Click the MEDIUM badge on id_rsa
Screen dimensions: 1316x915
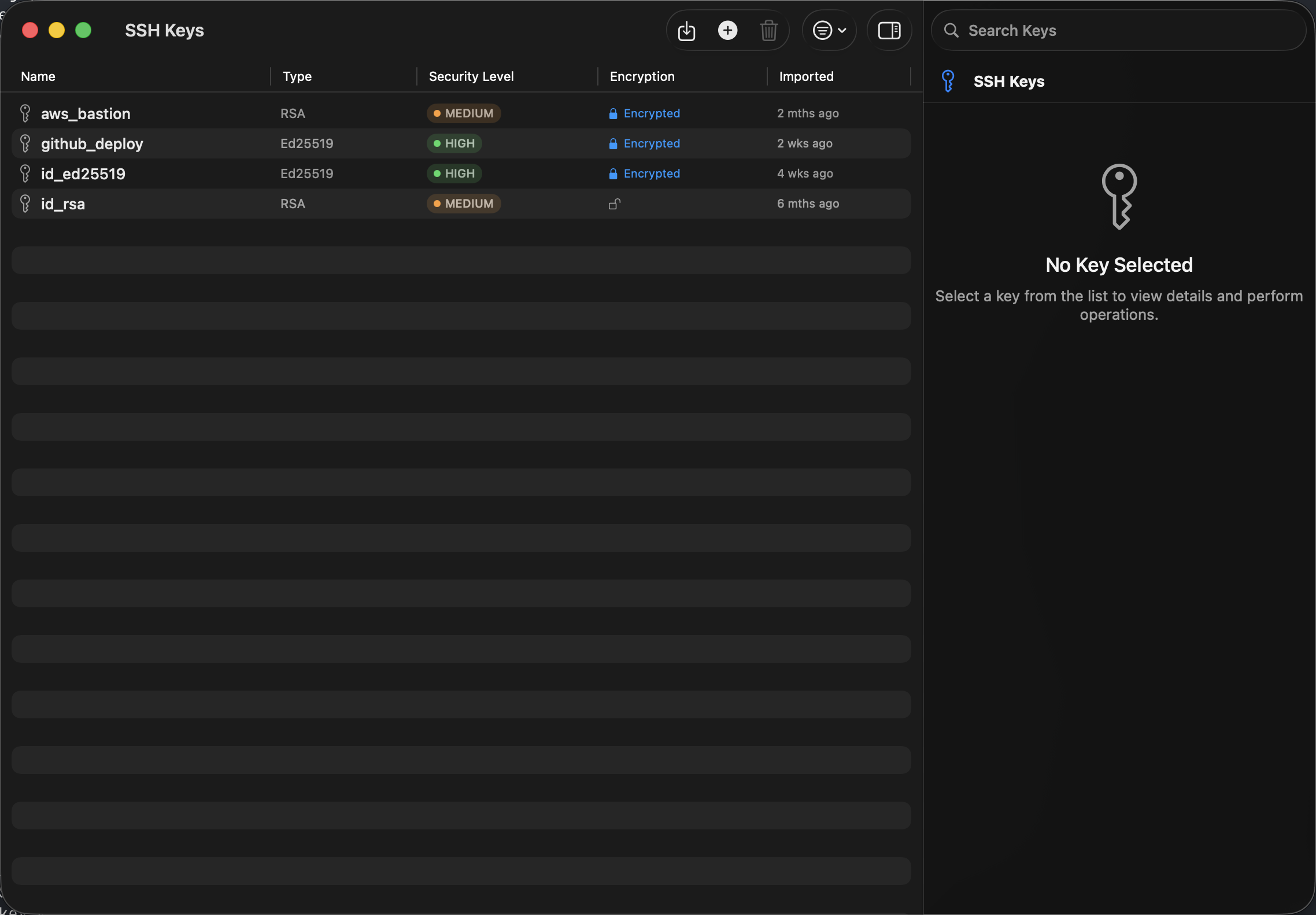[463, 204]
